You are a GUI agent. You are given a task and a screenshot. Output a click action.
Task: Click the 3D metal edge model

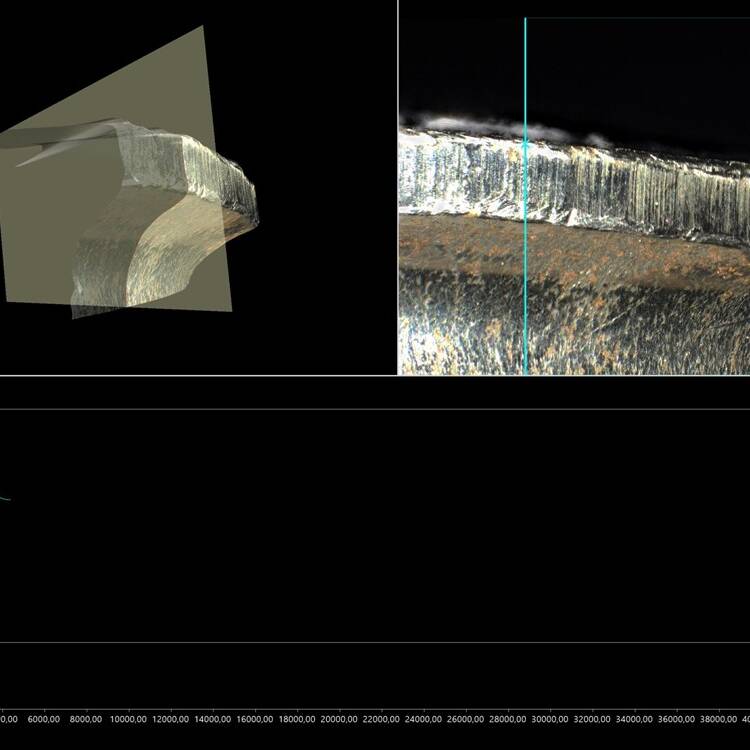(190, 200)
